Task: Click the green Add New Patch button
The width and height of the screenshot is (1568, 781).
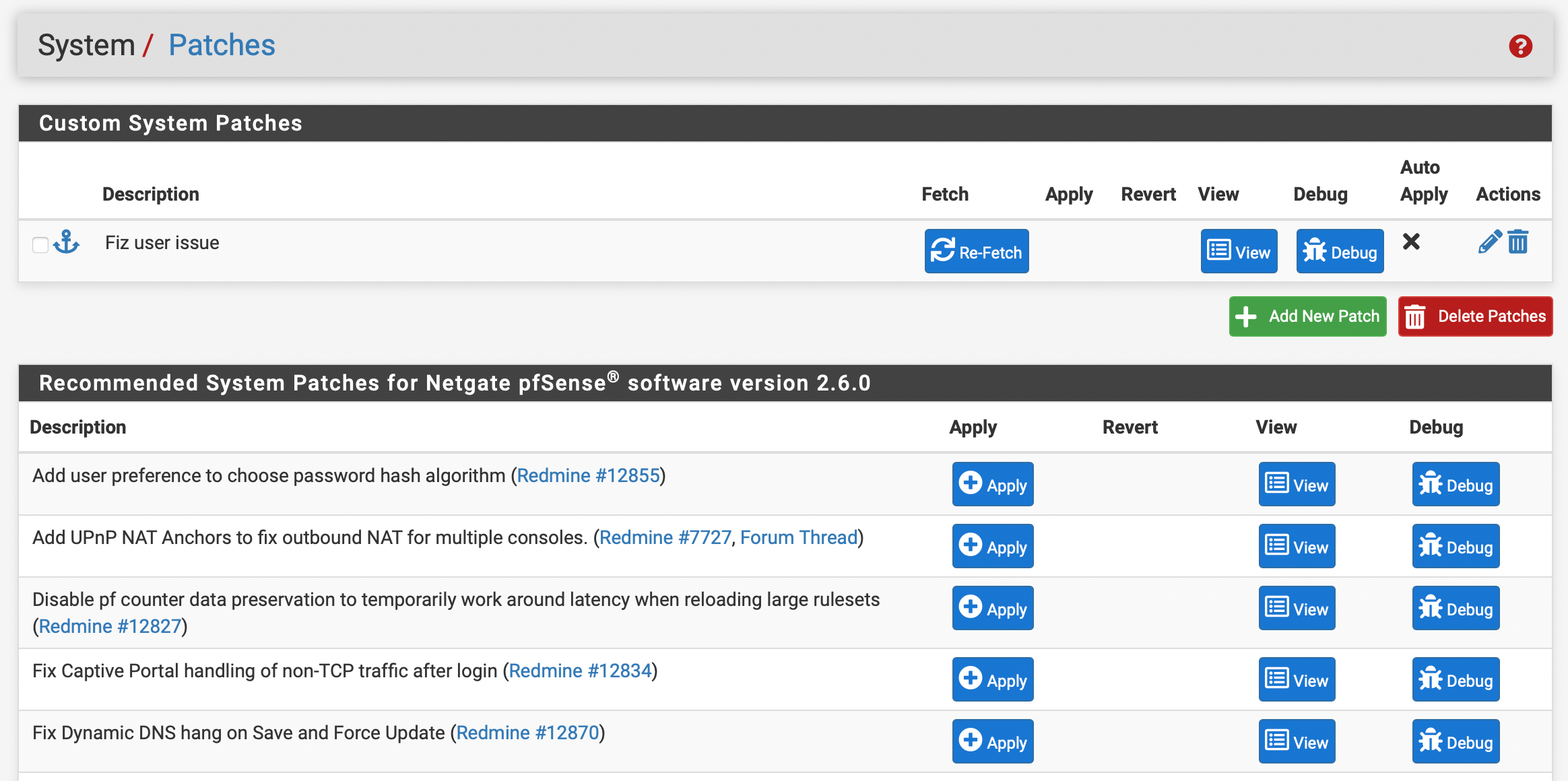Action: click(x=1307, y=316)
